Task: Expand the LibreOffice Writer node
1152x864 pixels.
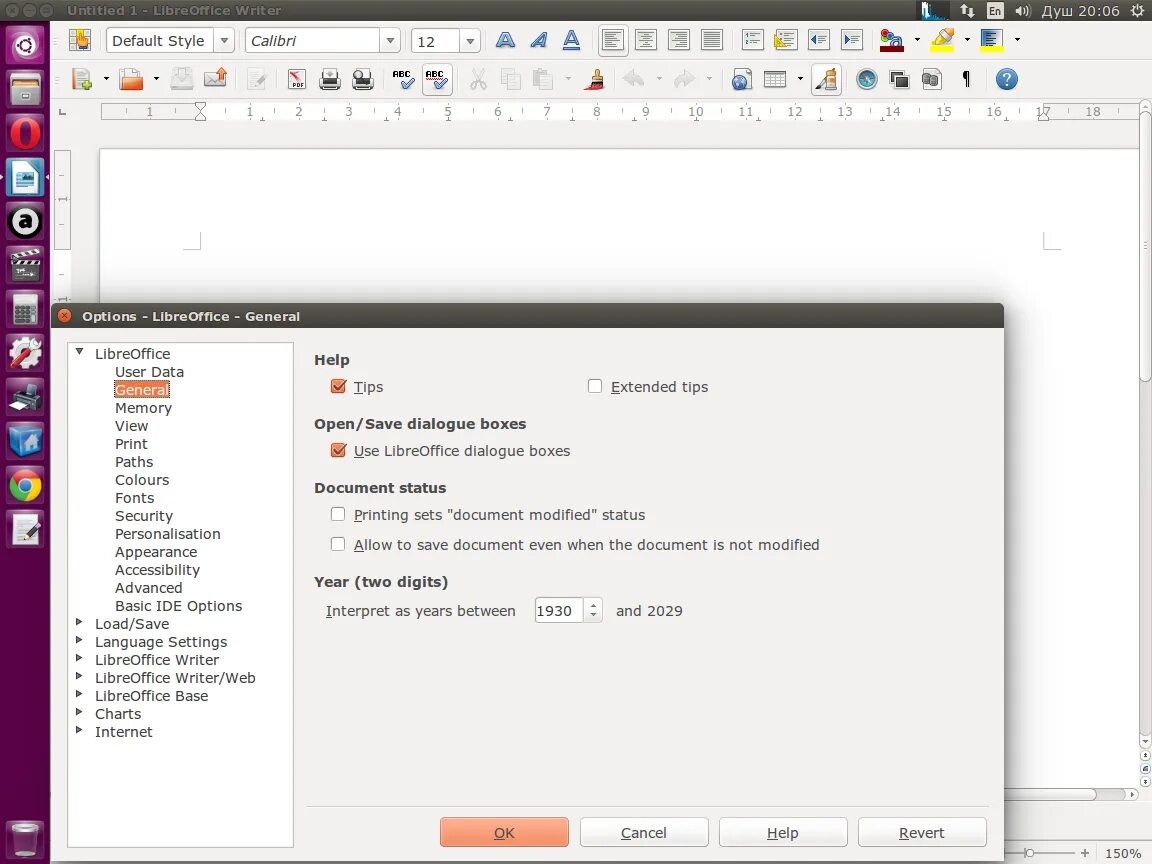Action: click(x=79, y=658)
